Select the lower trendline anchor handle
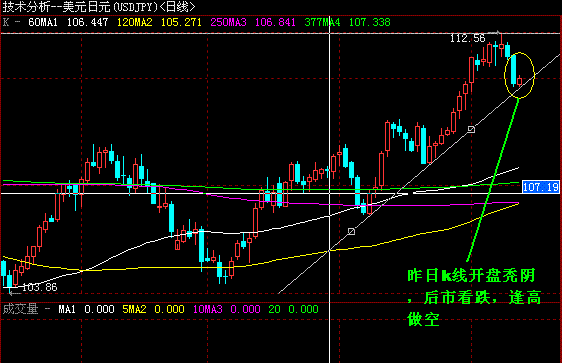 click(352, 231)
